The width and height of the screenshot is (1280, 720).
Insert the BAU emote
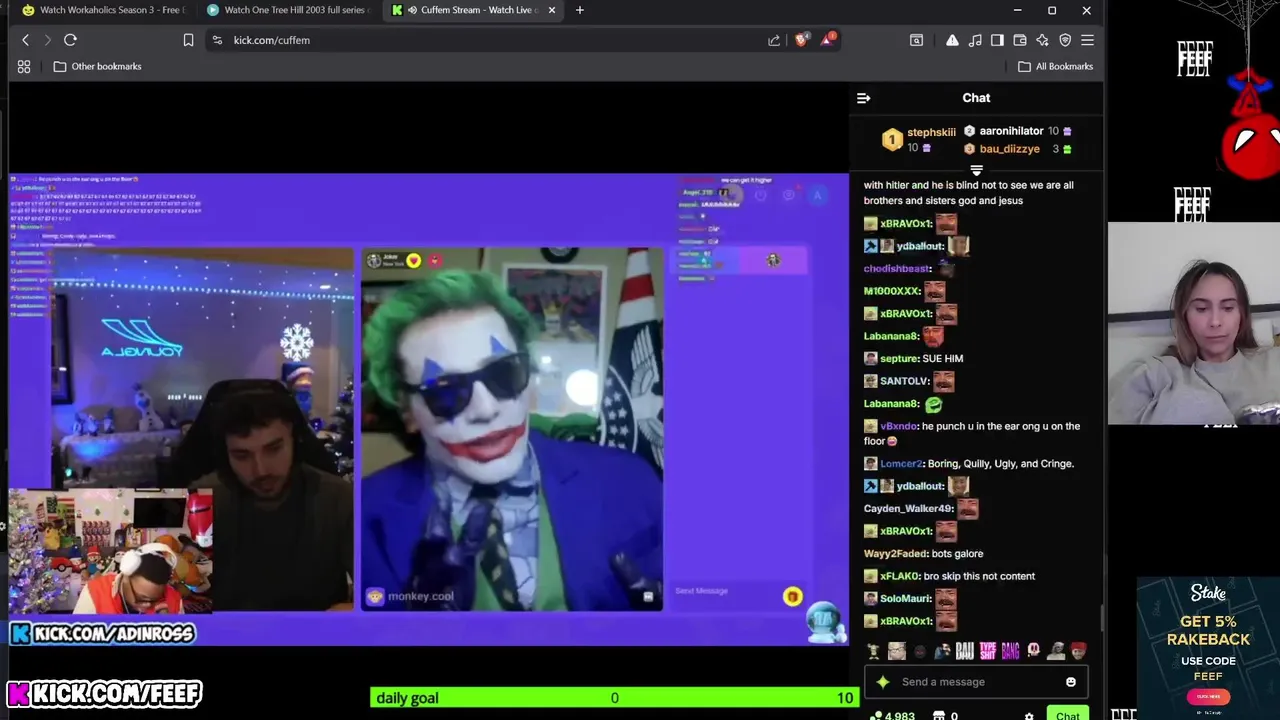[965, 651]
